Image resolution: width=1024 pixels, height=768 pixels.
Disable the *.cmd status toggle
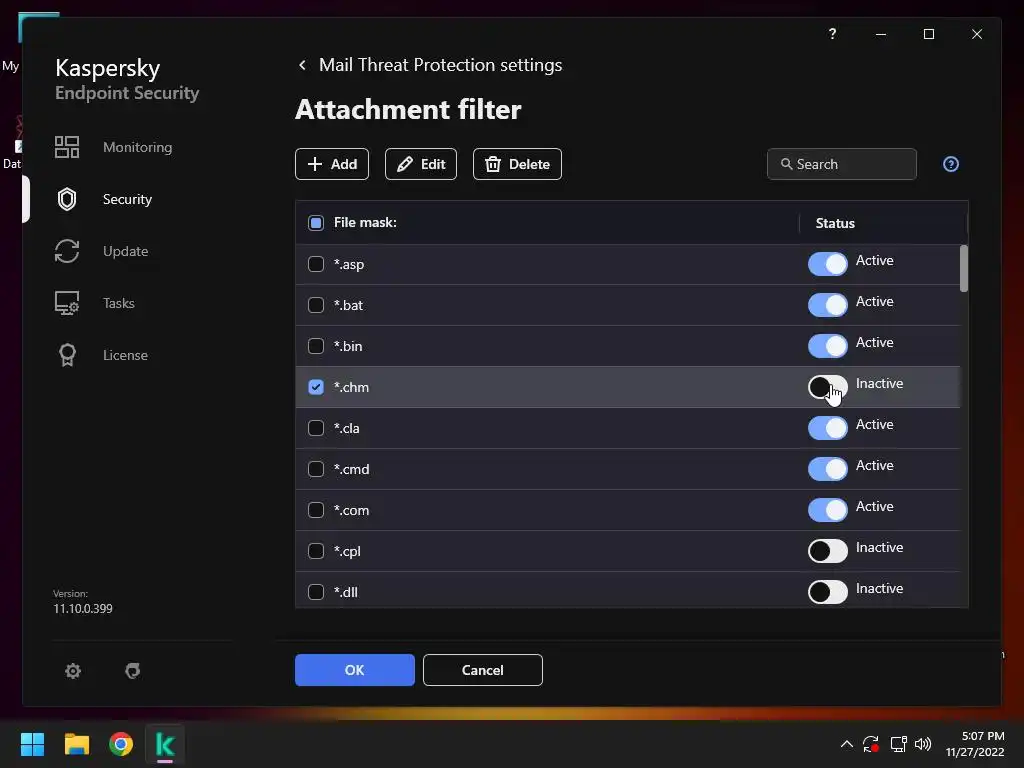[x=827, y=469]
